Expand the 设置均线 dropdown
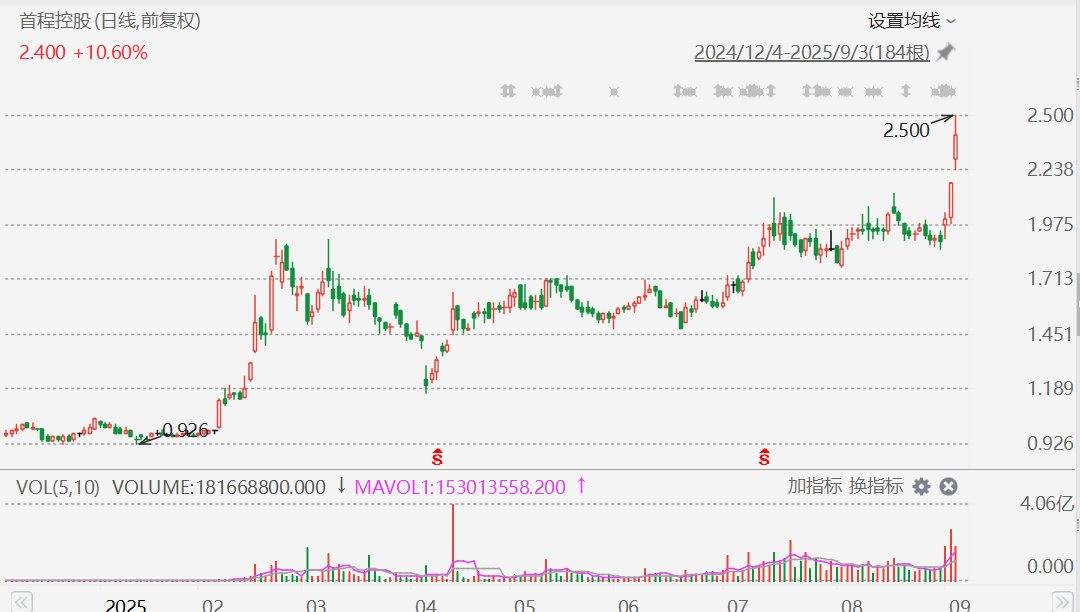Screen dimensions: 1080x612 pyautogui.click(x=912, y=20)
